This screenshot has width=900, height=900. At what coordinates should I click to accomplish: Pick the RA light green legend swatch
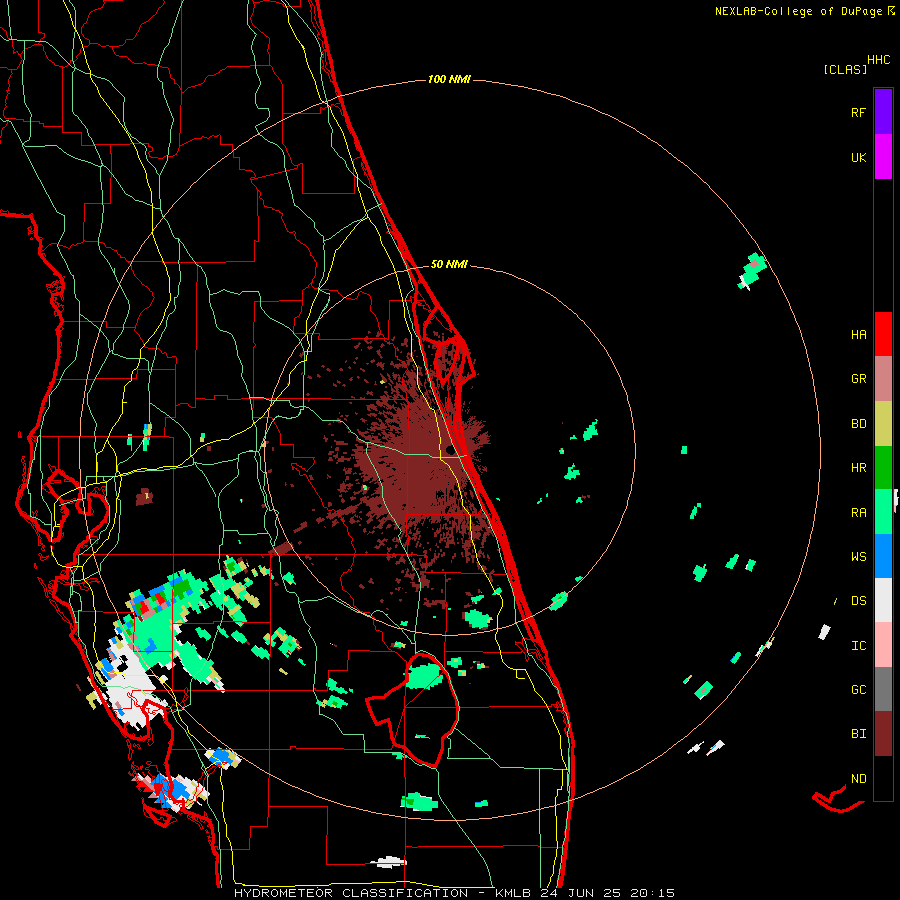click(x=883, y=512)
